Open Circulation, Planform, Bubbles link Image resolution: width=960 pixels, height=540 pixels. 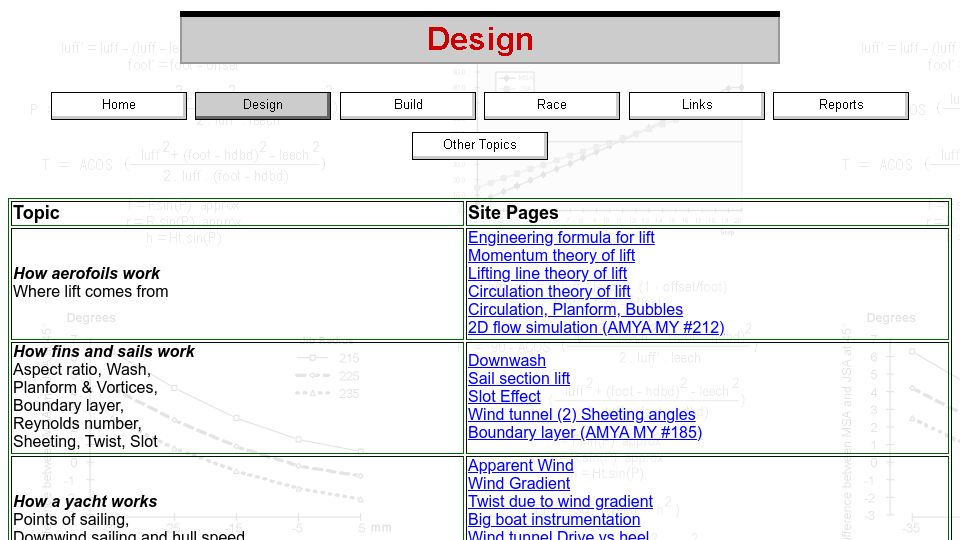[x=576, y=310]
